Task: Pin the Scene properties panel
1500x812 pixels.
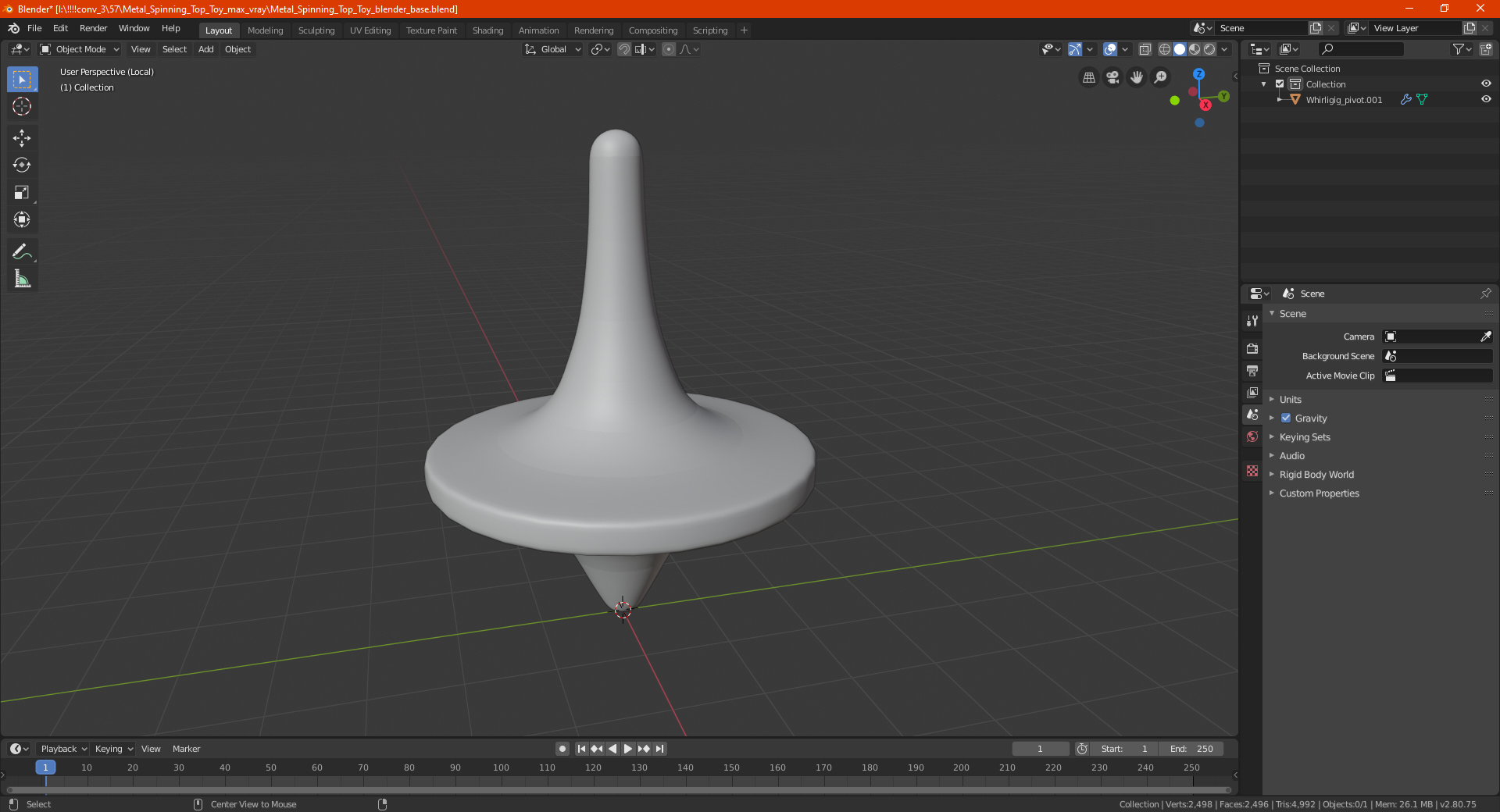Action: (x=1485, y=294)
